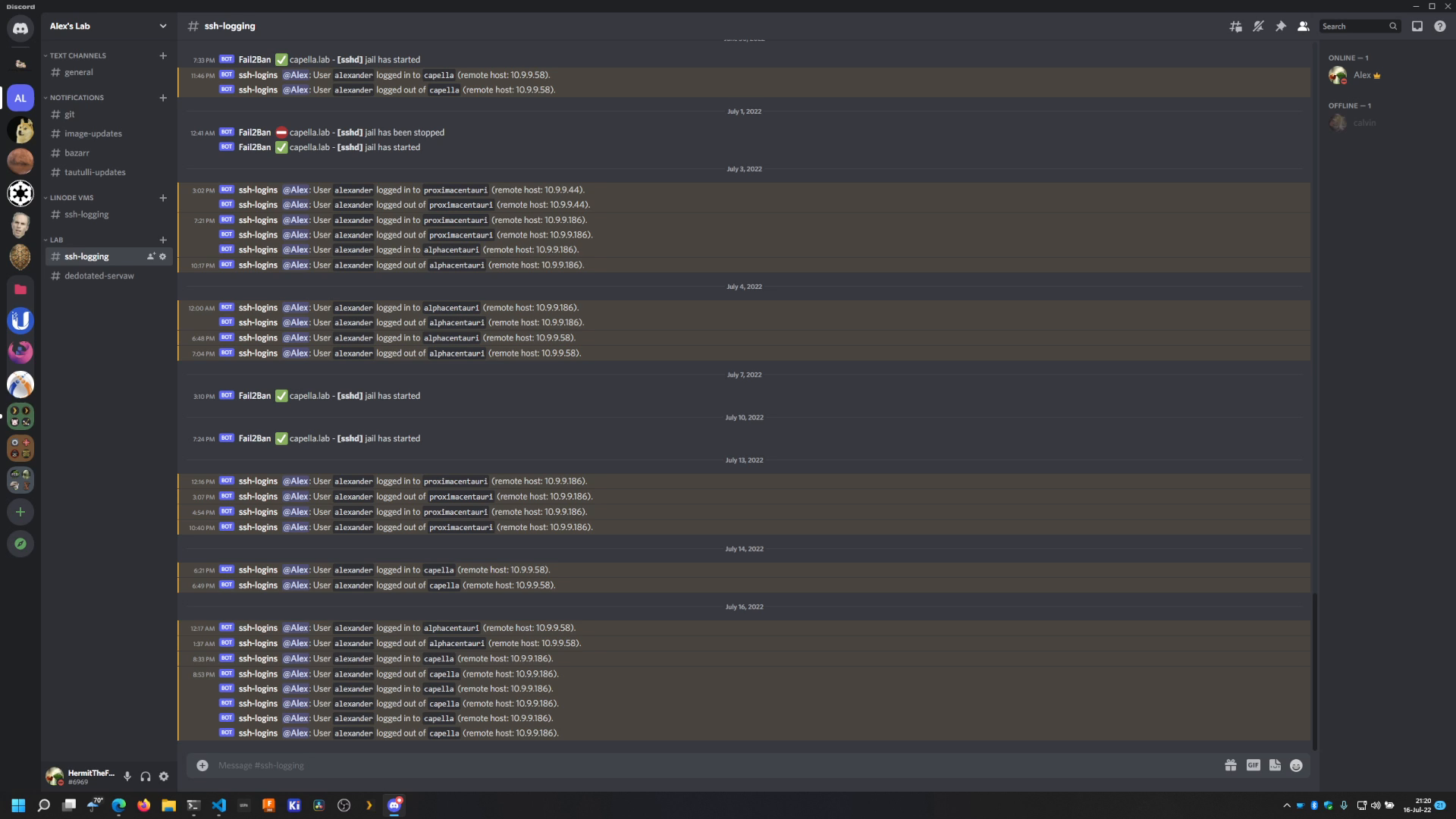The width and height of the screenshot is (1456, 819).
Task: Open the threads icon in the channel header
Action: (1235, 26)
